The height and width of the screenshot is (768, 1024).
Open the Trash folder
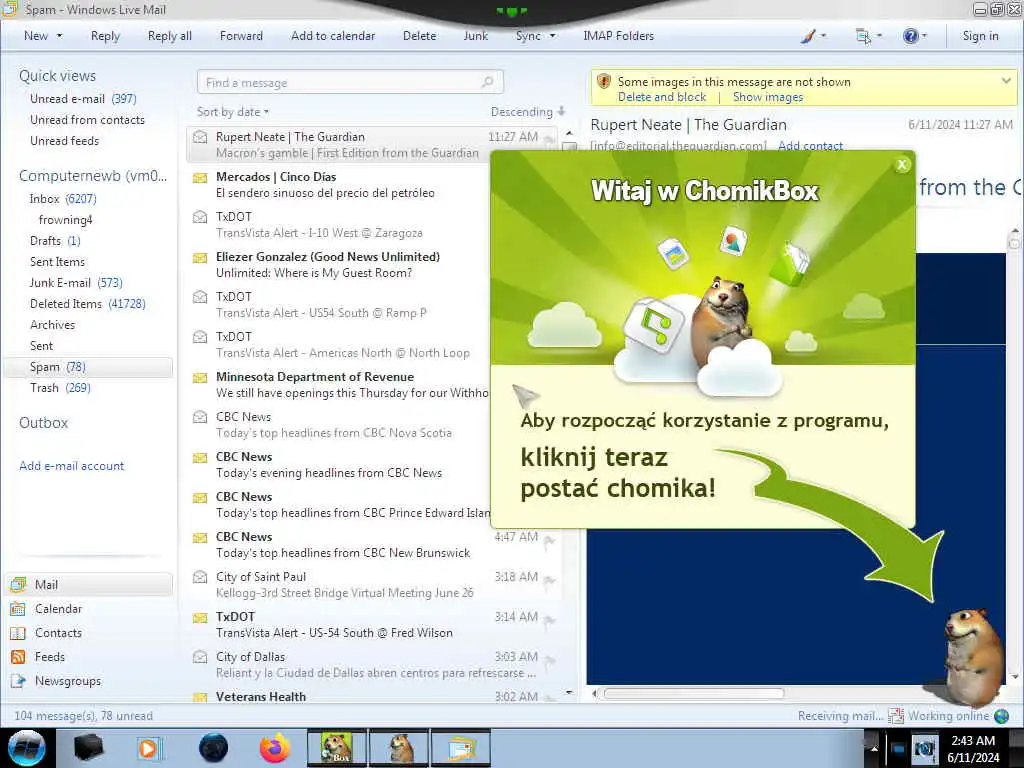pos(60,387)
